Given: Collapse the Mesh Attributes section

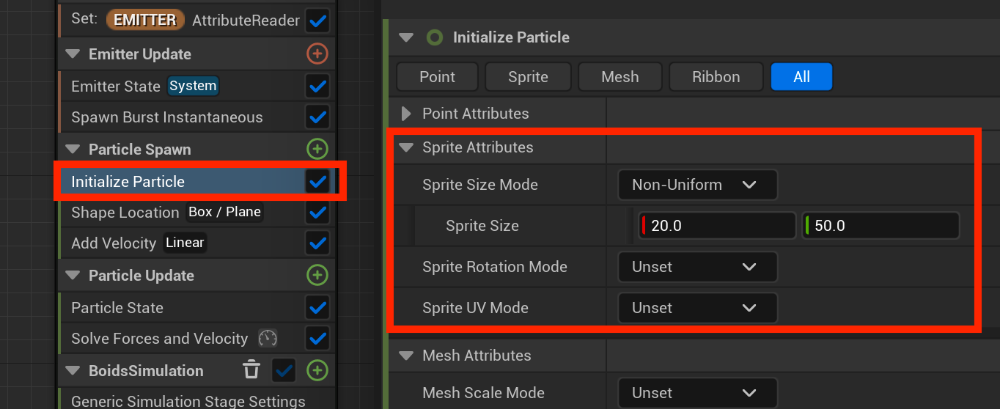Looking at the screenshot, I should click(x=406, y=355).
